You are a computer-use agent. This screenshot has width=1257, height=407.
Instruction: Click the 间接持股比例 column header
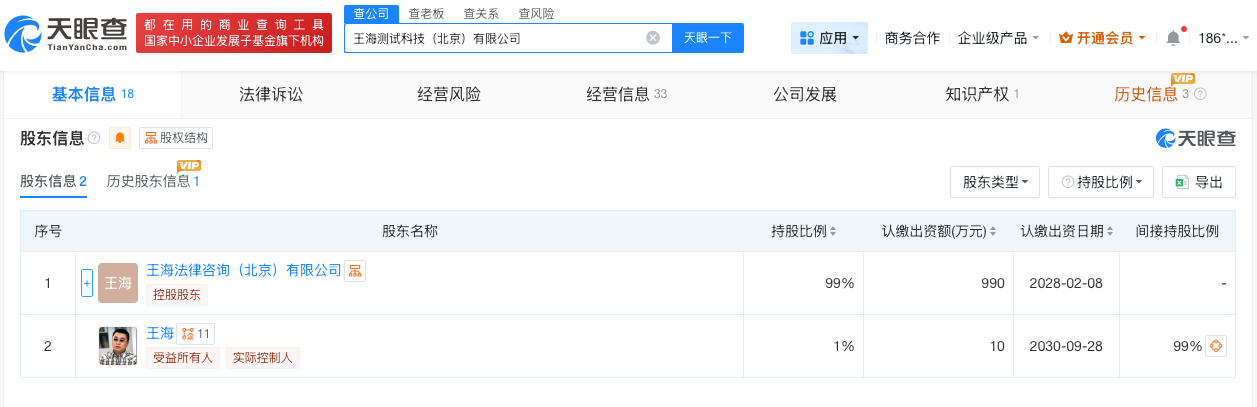point(1177,231)
